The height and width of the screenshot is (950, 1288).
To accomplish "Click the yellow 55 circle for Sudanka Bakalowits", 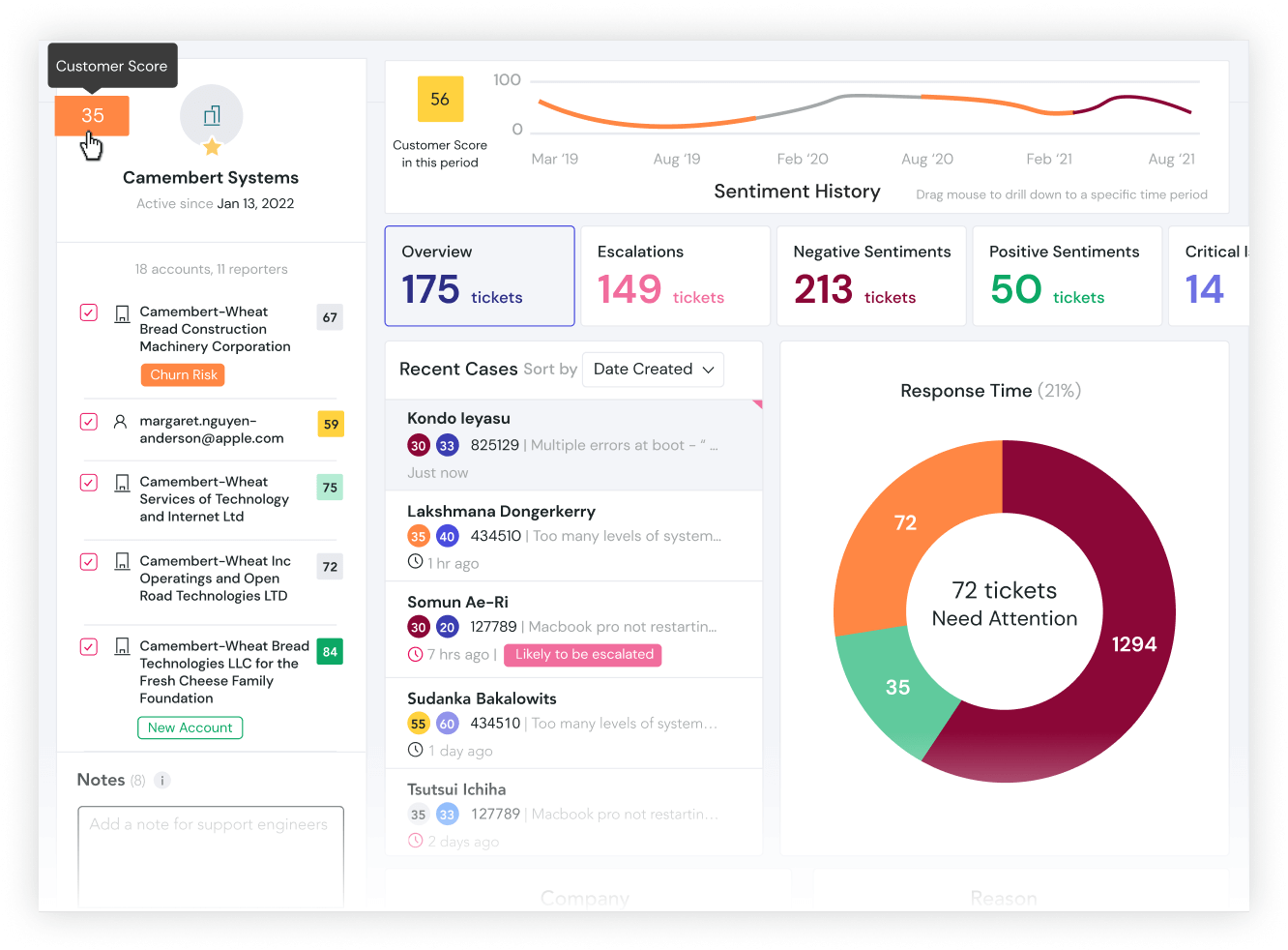I will tap(418, 724).
